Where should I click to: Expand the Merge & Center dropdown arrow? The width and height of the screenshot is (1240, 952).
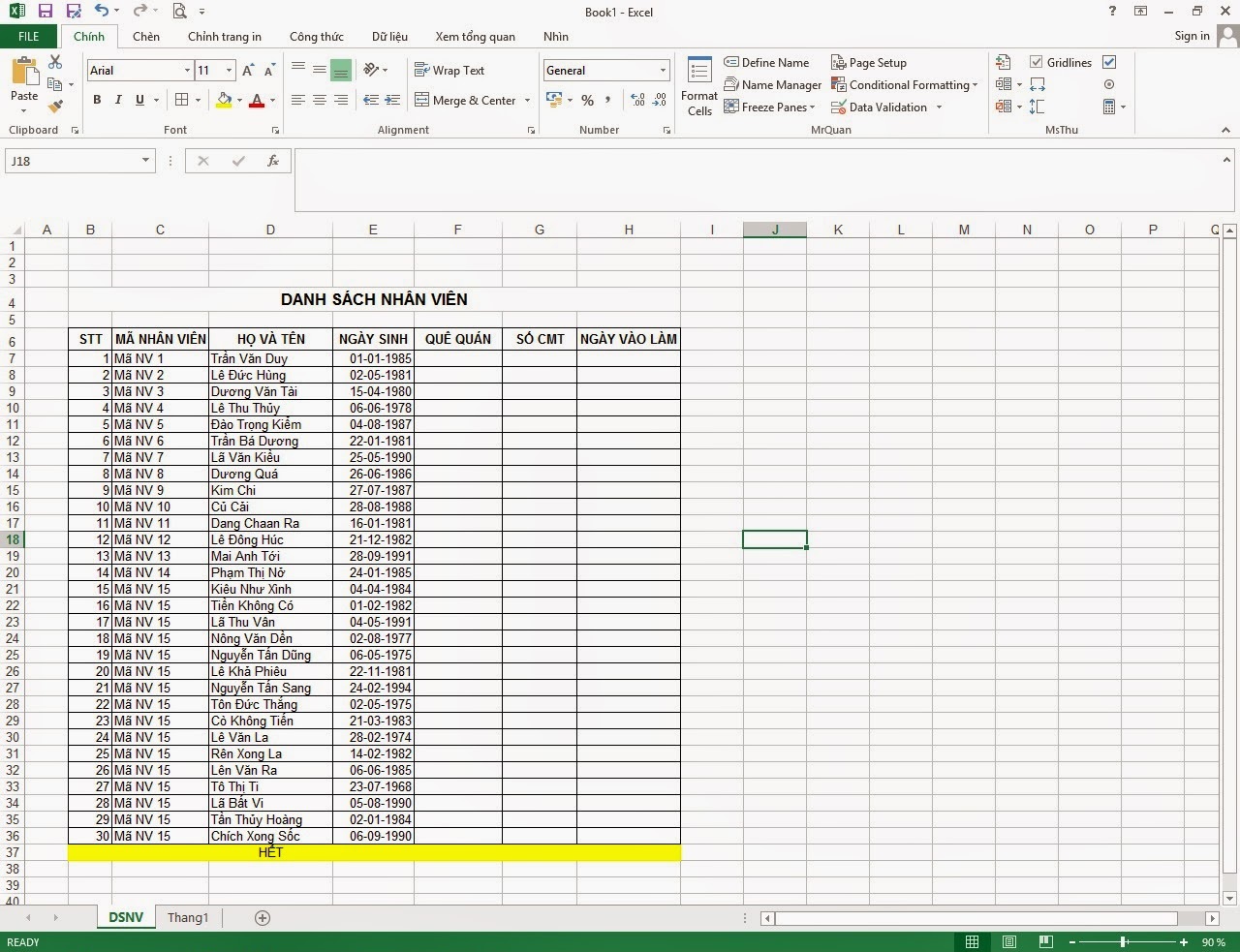[527, 100]
